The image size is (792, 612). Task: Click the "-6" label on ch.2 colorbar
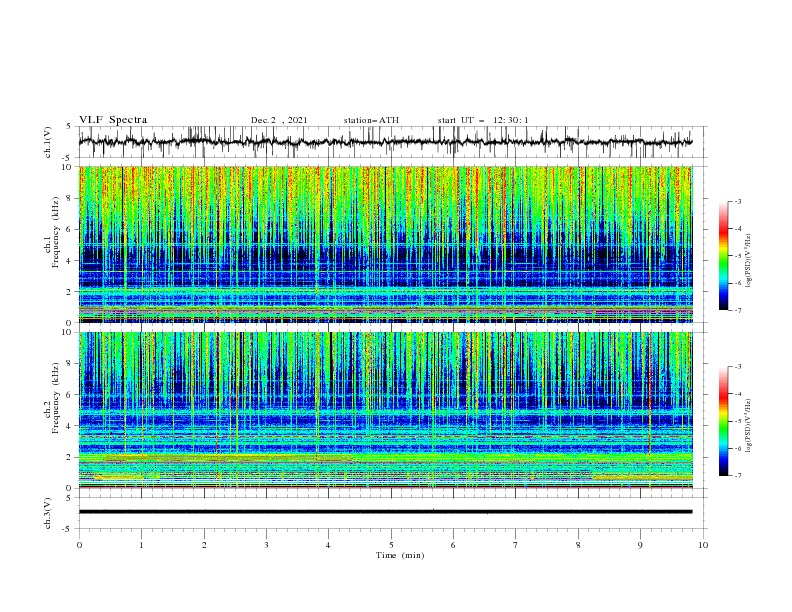coord(738,448)
